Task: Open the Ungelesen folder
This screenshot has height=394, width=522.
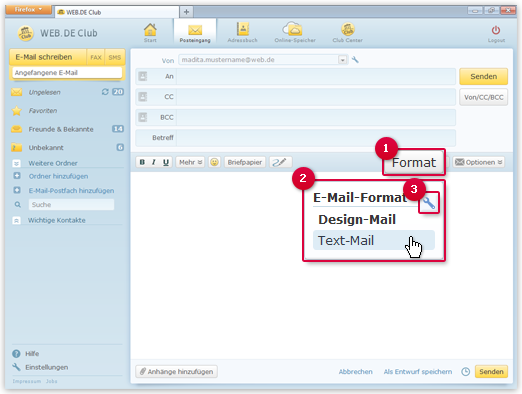Action: tap(44, 92)
